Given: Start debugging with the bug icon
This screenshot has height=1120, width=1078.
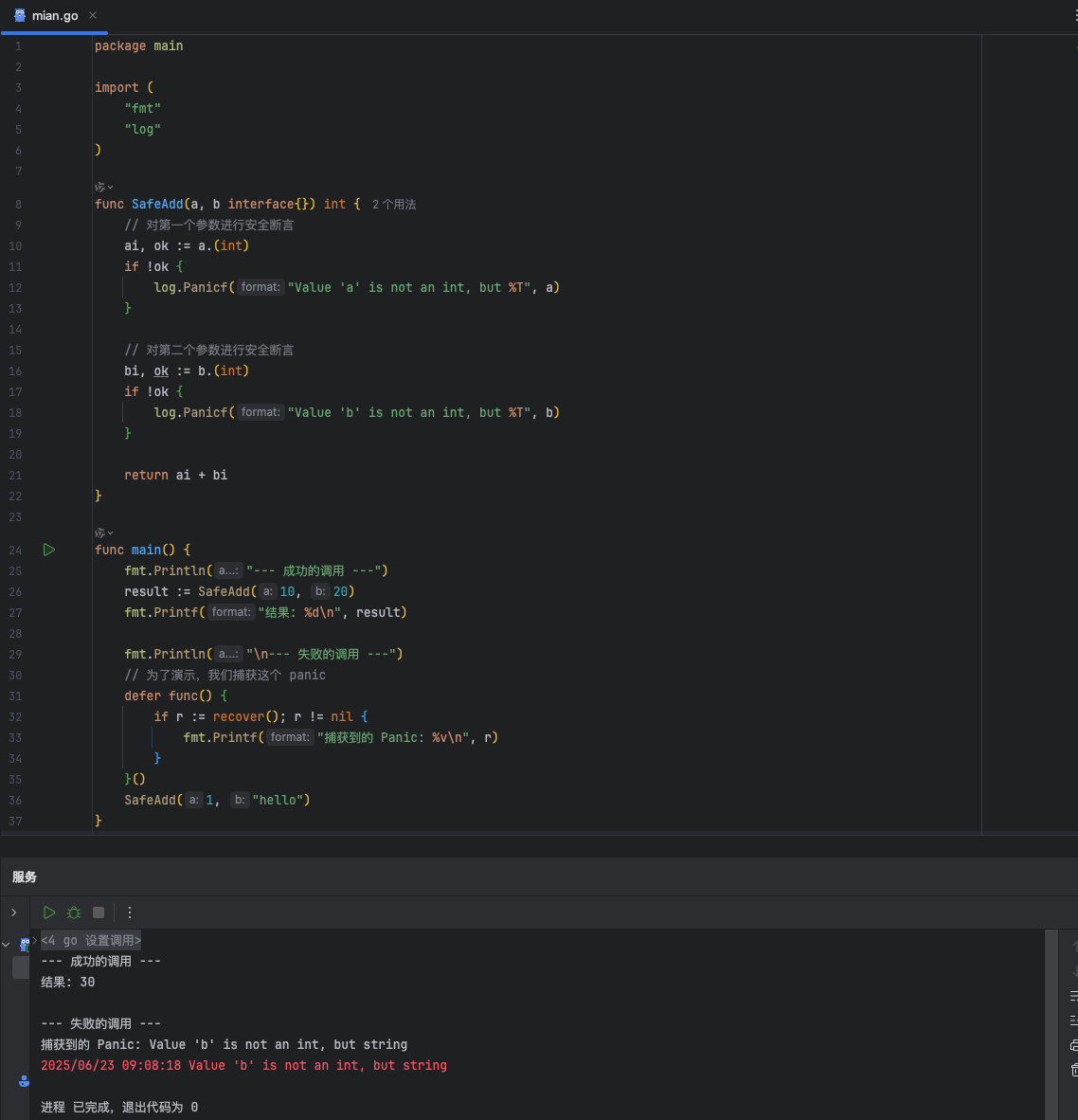Looking at the screenshot, I should 74,912.
